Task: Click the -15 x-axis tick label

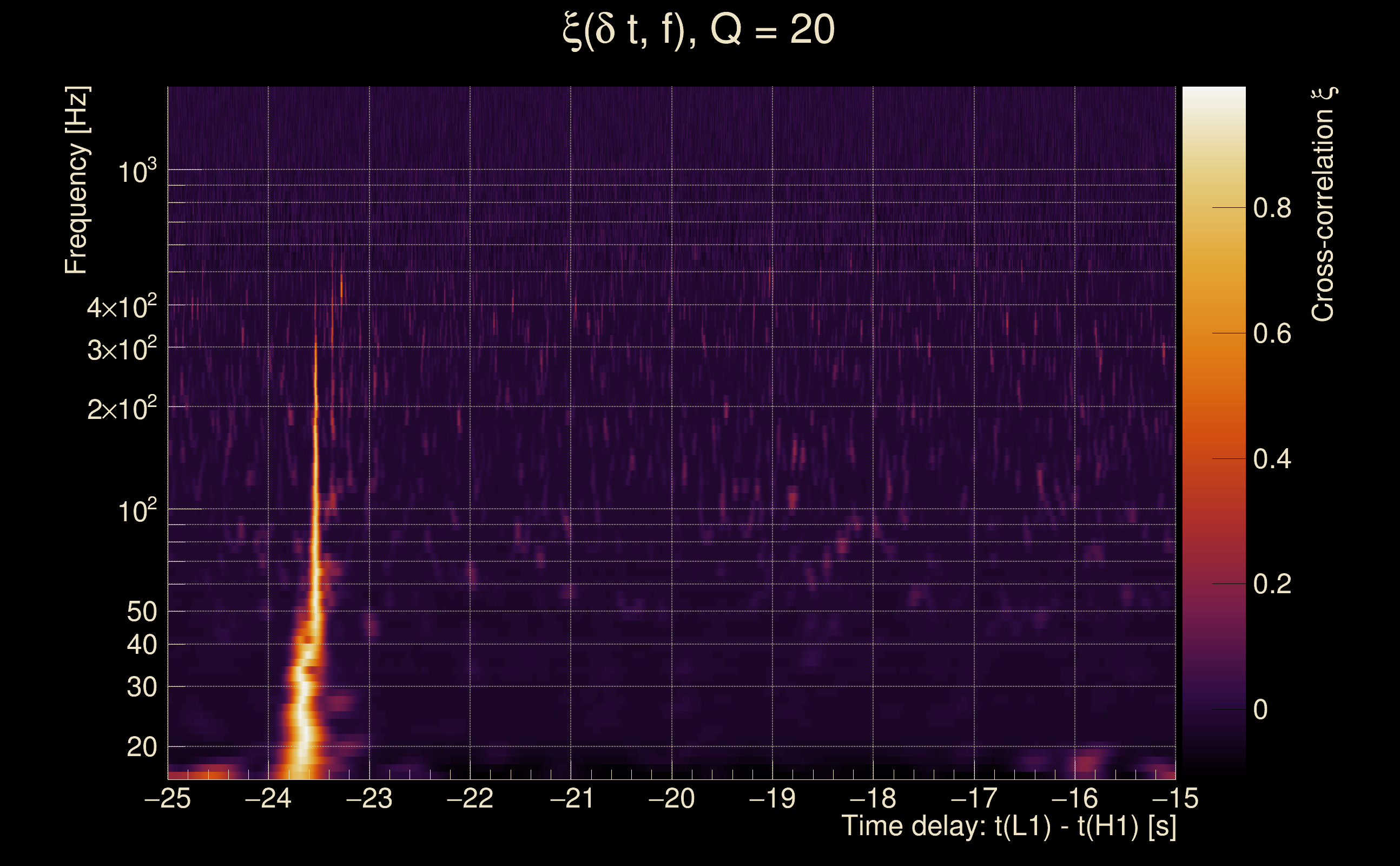Action: (x=1175, y=798)
